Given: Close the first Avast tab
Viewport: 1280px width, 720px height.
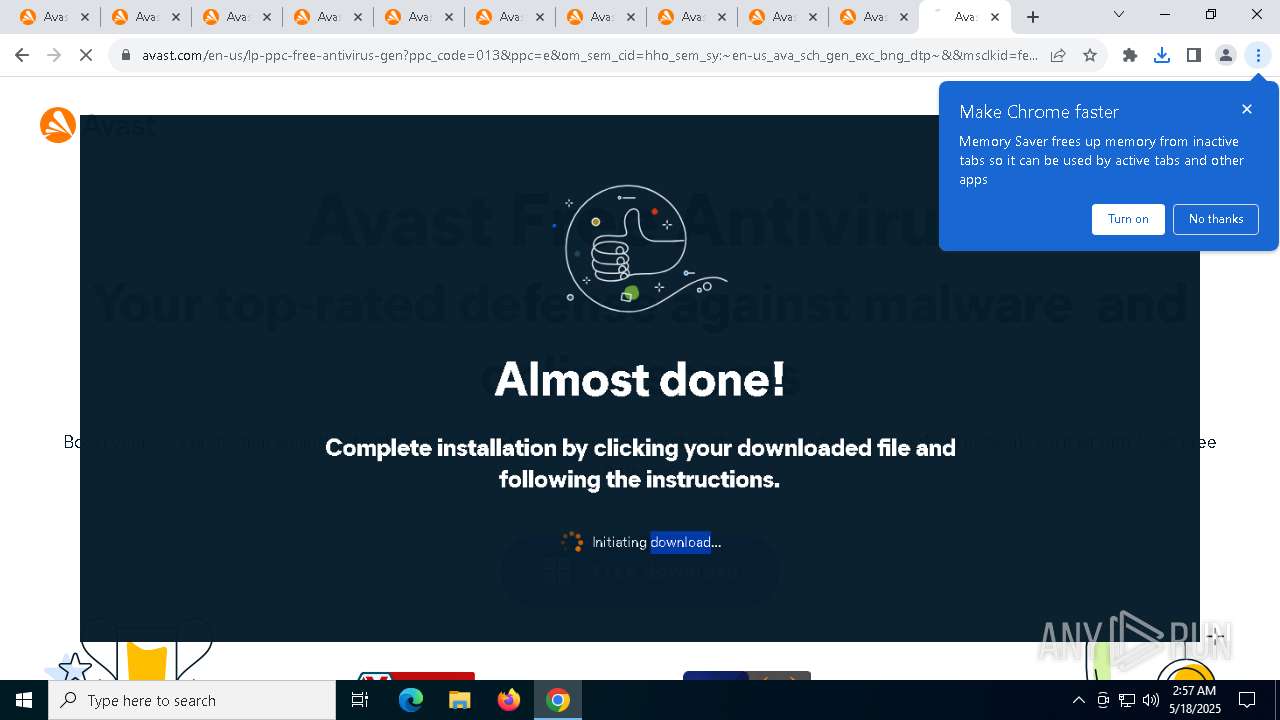Looking at the screenshot, I should point(84,17).
